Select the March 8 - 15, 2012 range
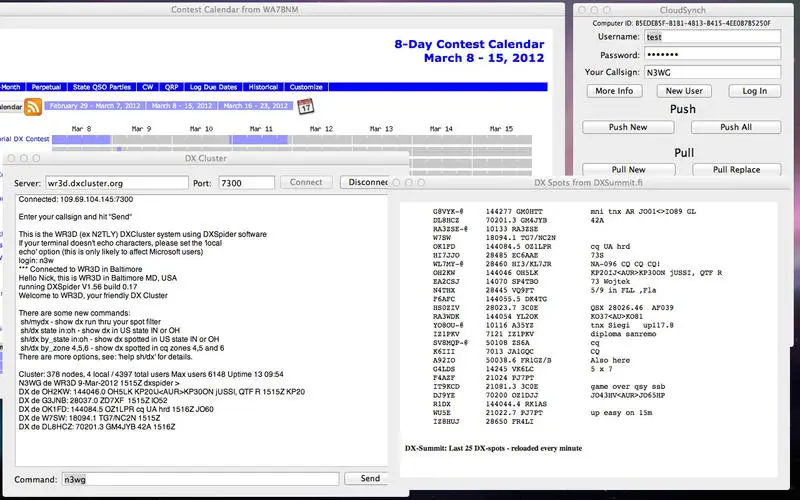800x500 pixels. [x=182, y=106]
